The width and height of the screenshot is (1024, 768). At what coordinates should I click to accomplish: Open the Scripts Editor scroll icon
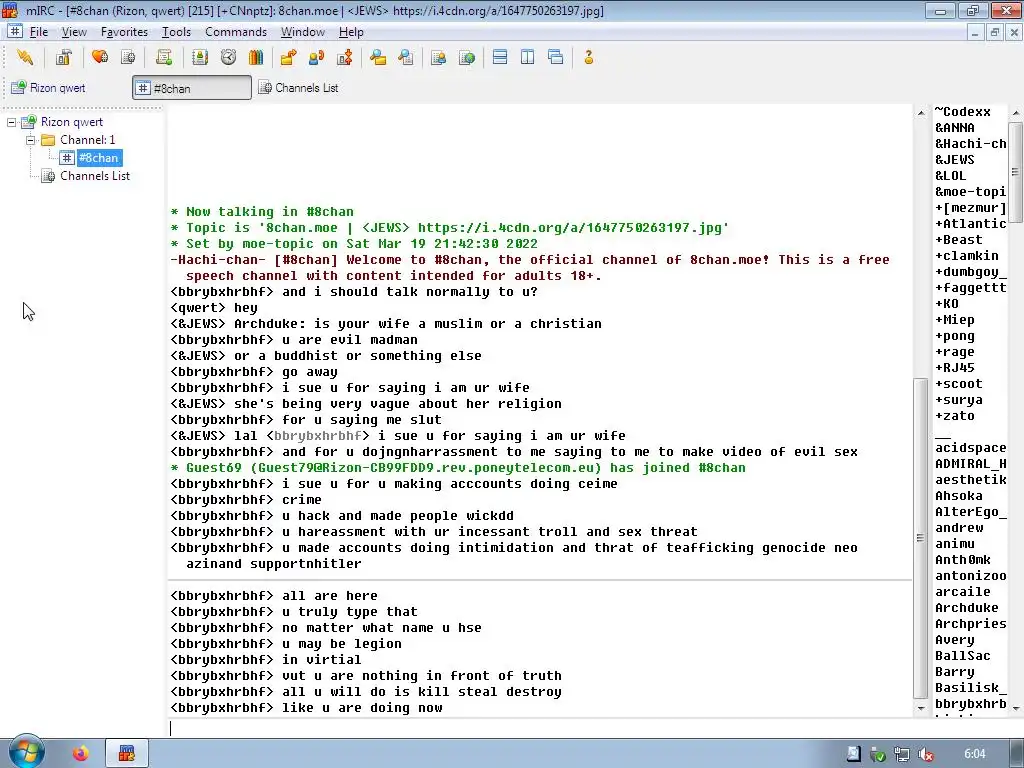coord(164,57)
